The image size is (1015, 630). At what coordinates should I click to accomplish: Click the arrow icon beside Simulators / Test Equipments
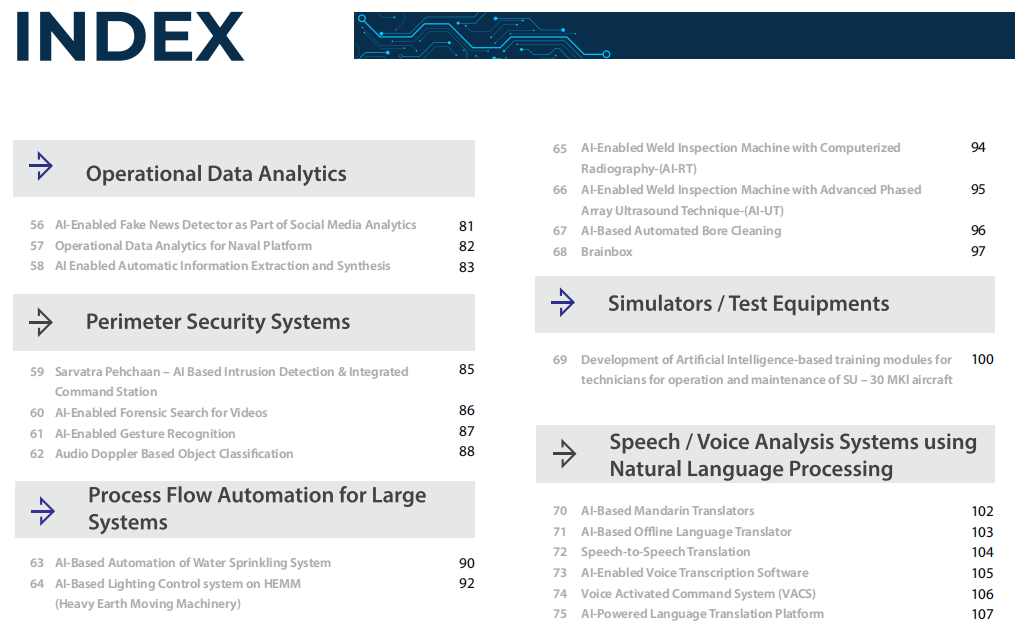click(563, 302)
